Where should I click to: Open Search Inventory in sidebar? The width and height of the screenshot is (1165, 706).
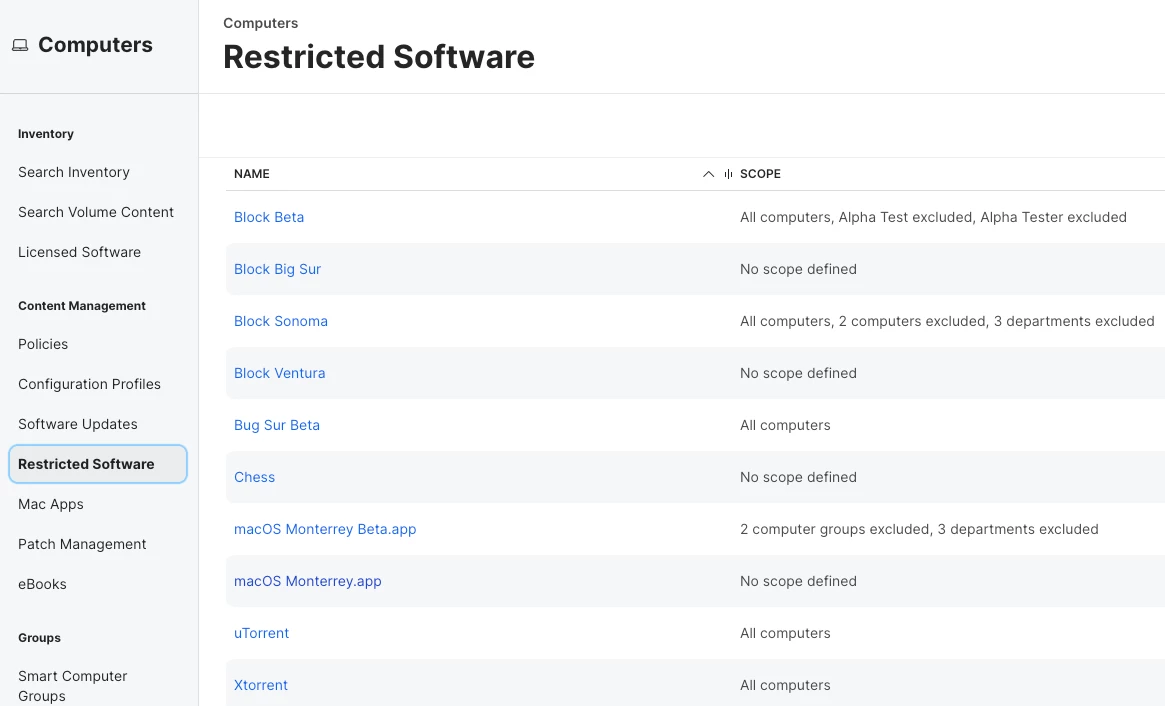point(74,172)
